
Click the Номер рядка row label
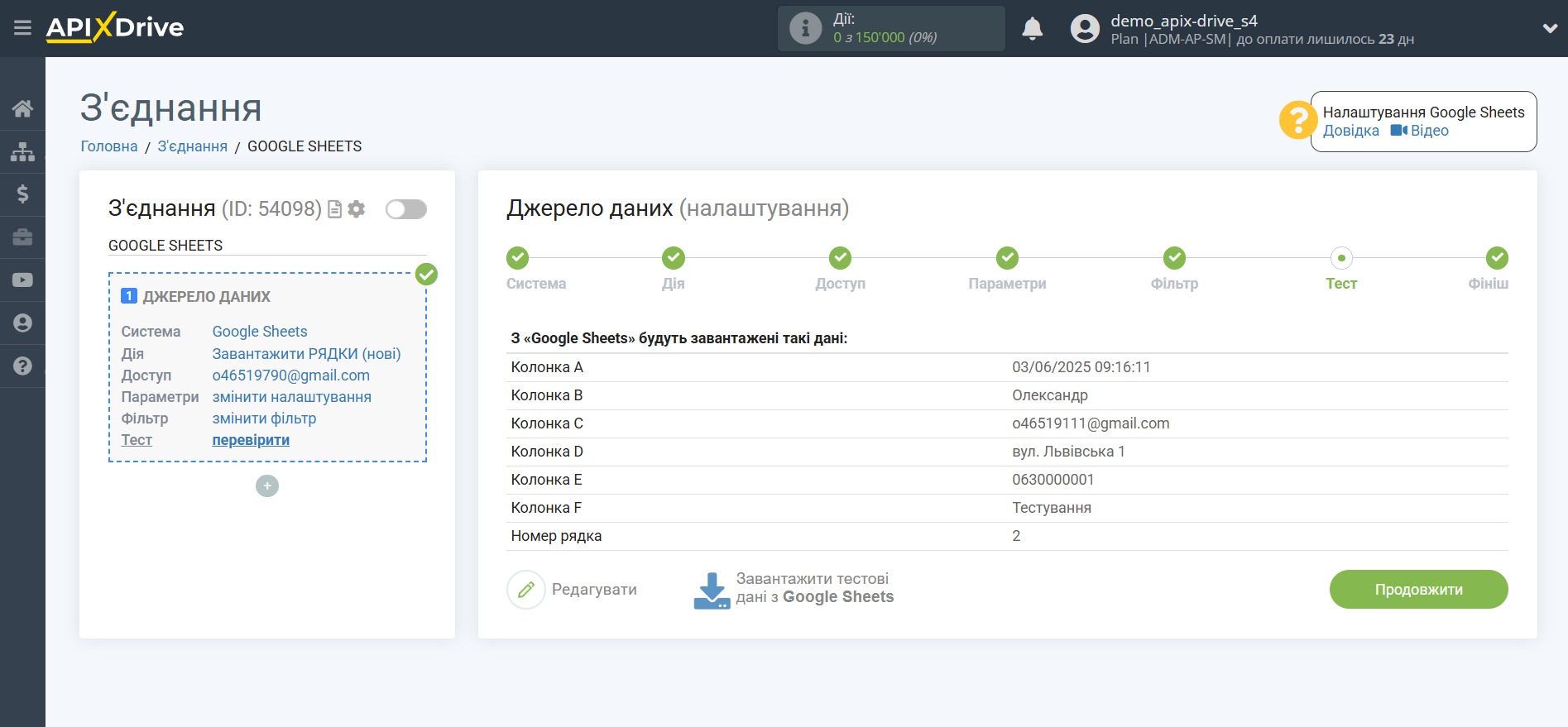pyautogui.click(x=556, y=536)
